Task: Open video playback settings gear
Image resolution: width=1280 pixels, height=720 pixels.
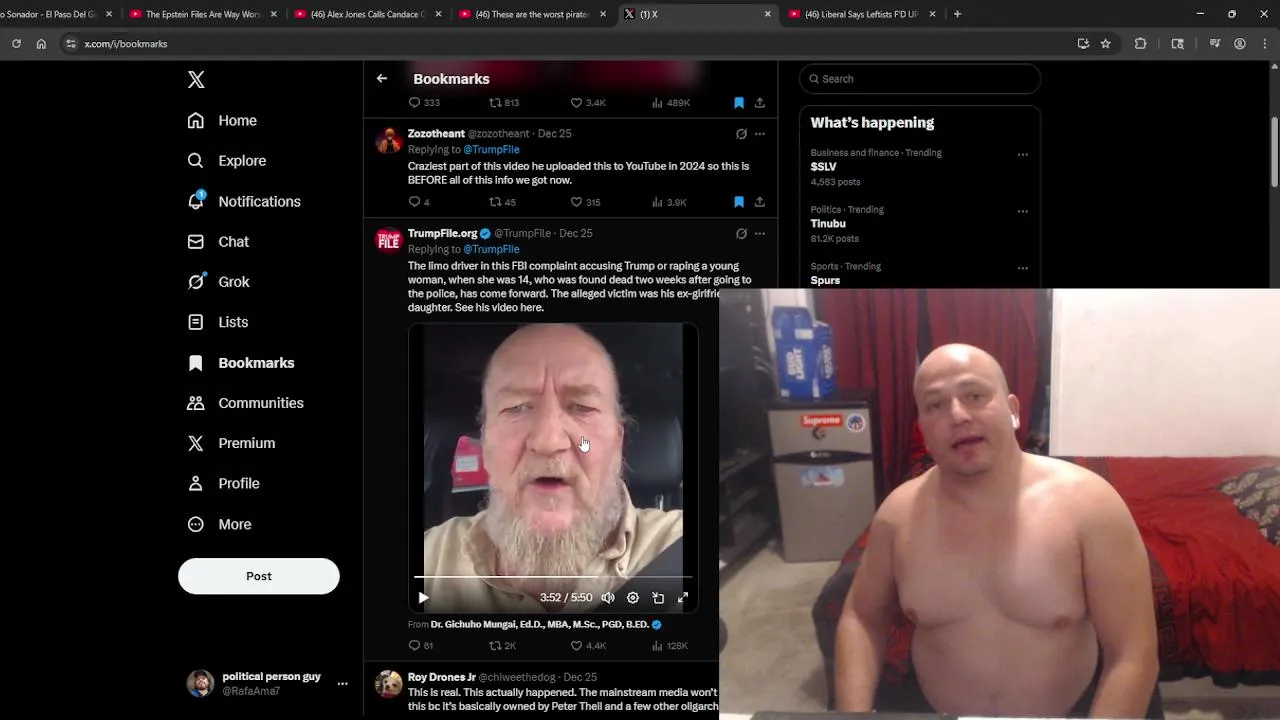Action: pyautogui.click(x=633, y=598)
